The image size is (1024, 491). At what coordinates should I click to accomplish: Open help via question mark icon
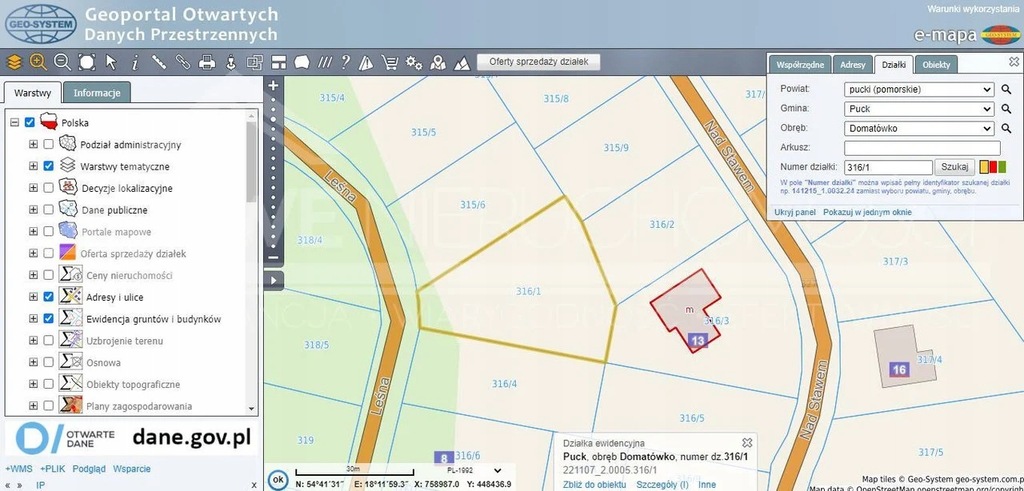[x=345, y=63]
